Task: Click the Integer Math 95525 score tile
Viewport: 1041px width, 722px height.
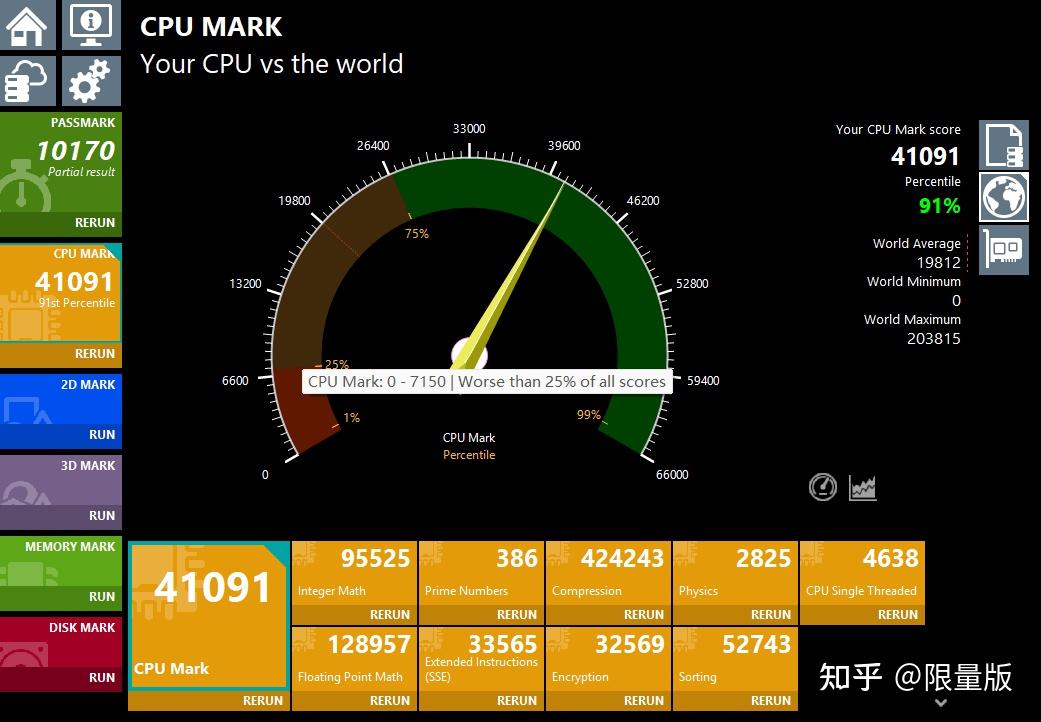Action: 355,573
